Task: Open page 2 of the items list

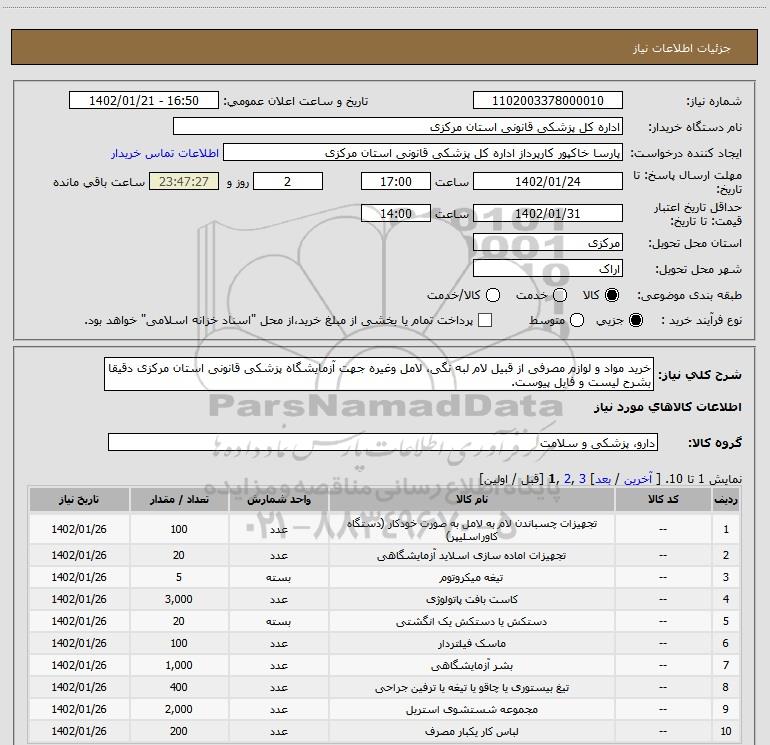Action: (567, 479)
